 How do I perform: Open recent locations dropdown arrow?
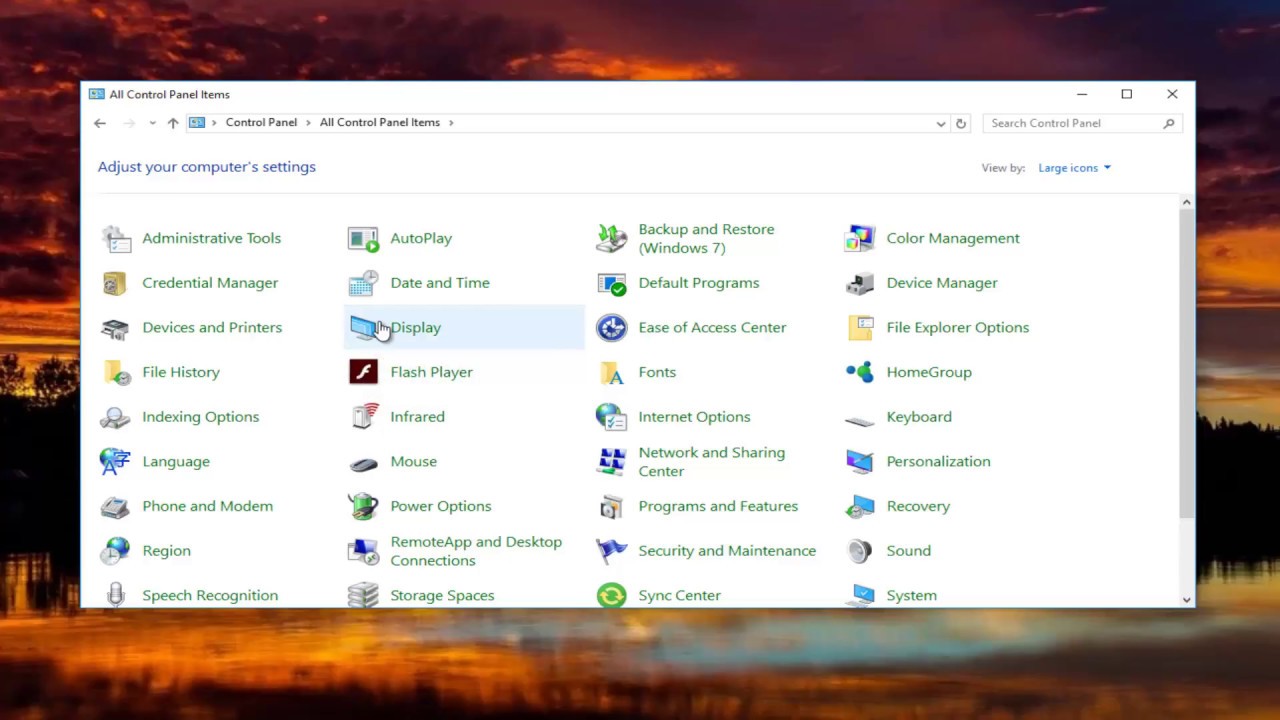click(152, 123)
